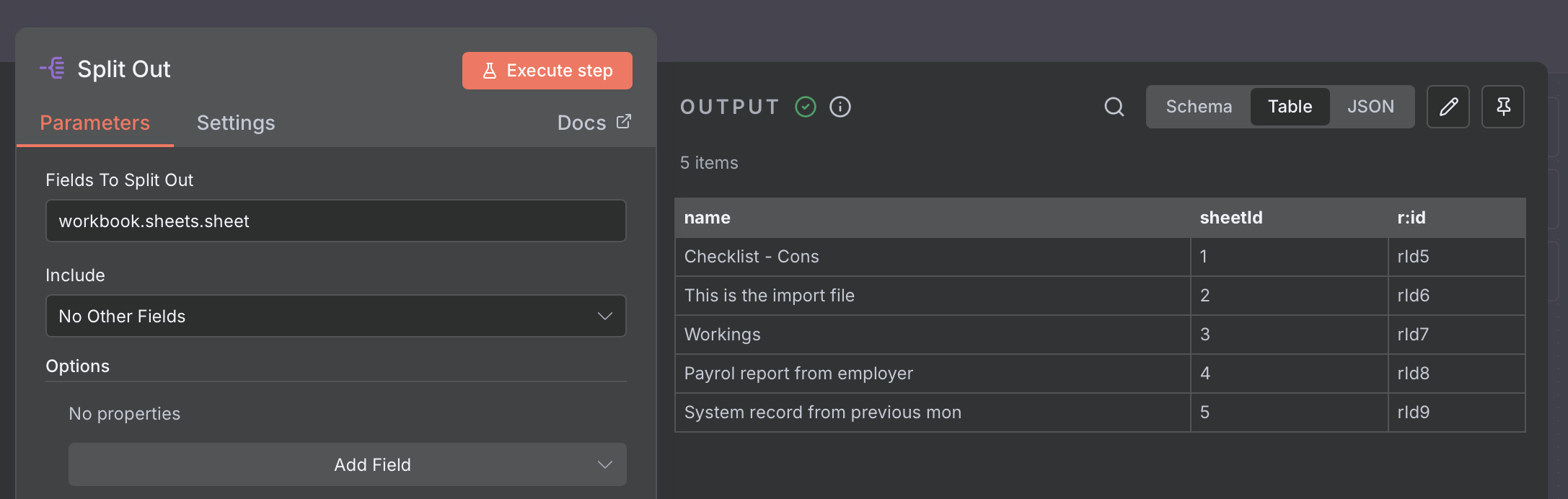Open the Include dropdown showing No Other Fields
Viewport: 1568px width, 499px height.
(x=335, y=316)
